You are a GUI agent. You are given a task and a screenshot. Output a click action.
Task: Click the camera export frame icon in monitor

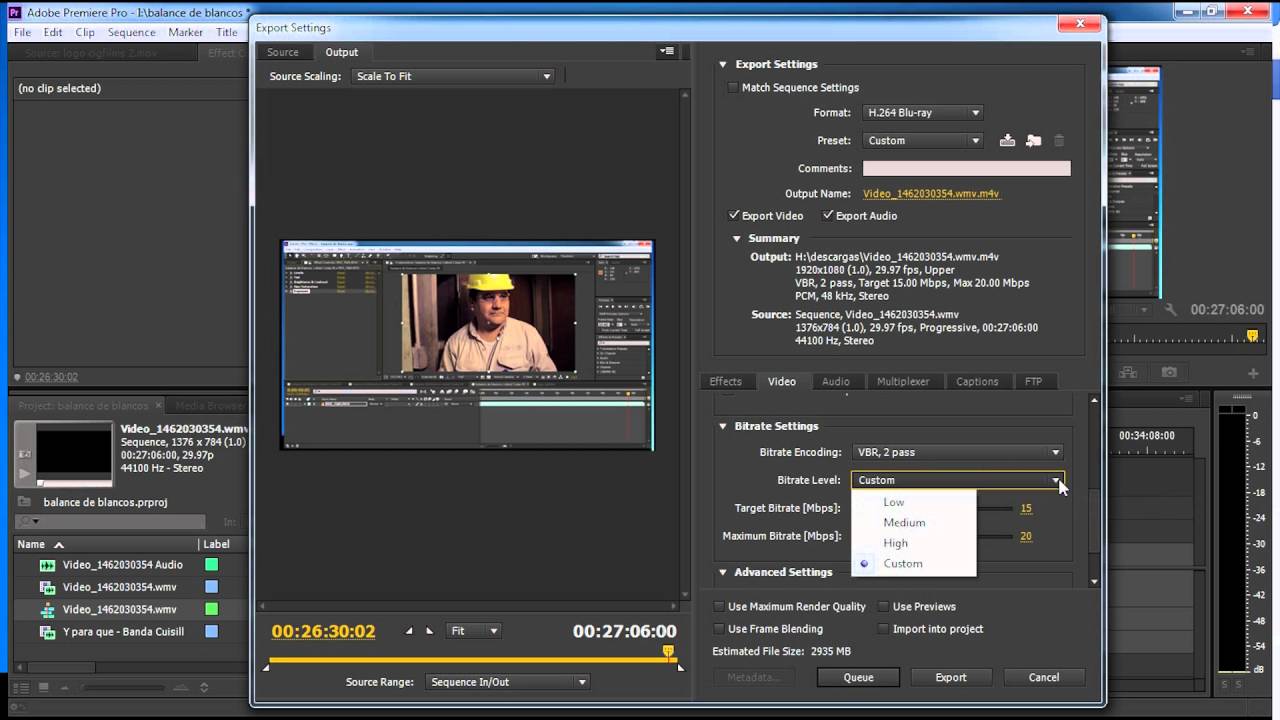[x=1169, y=372]
